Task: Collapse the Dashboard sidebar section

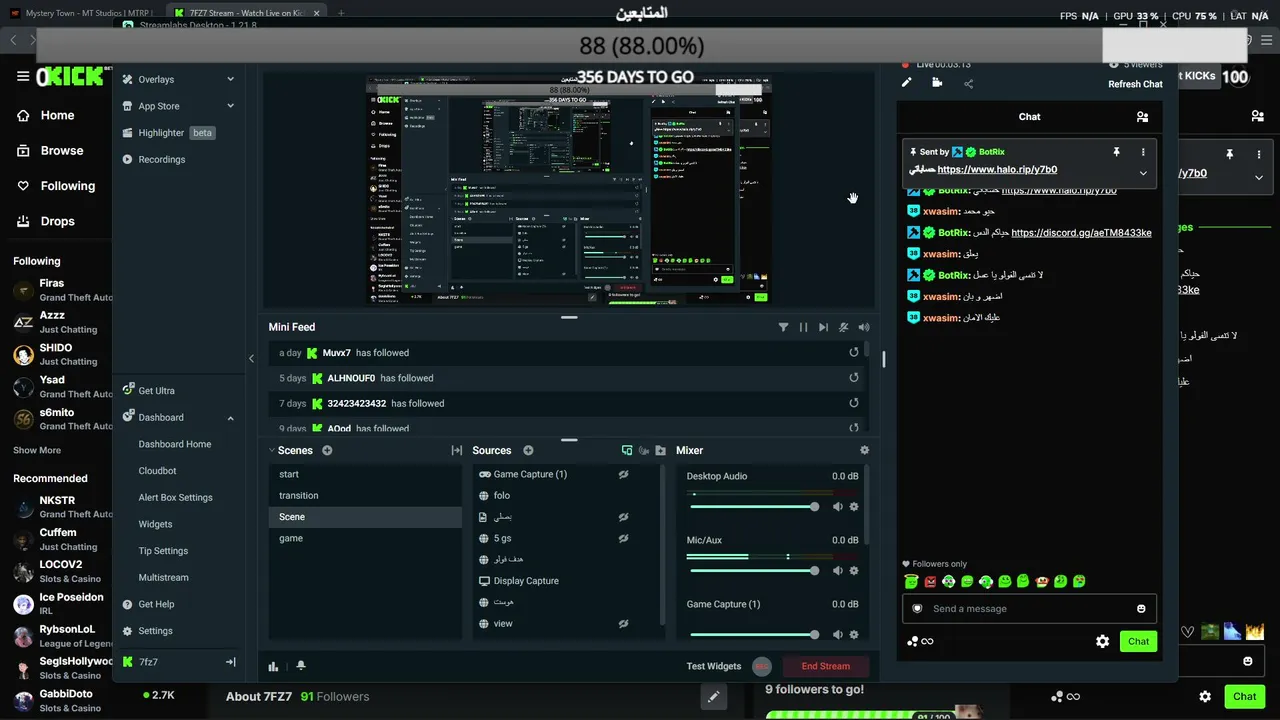Action: point(230,418)
